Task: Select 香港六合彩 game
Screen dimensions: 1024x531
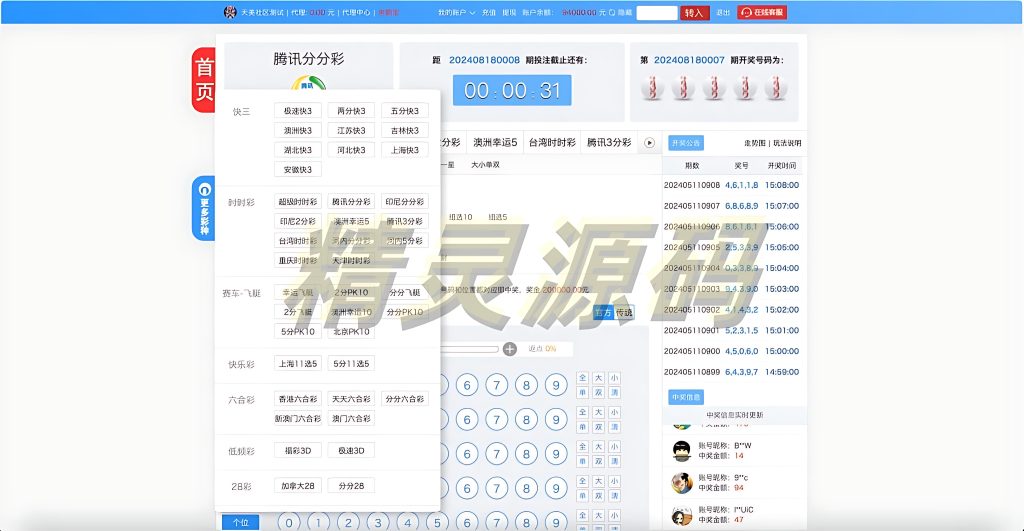Action: (298, 399)
